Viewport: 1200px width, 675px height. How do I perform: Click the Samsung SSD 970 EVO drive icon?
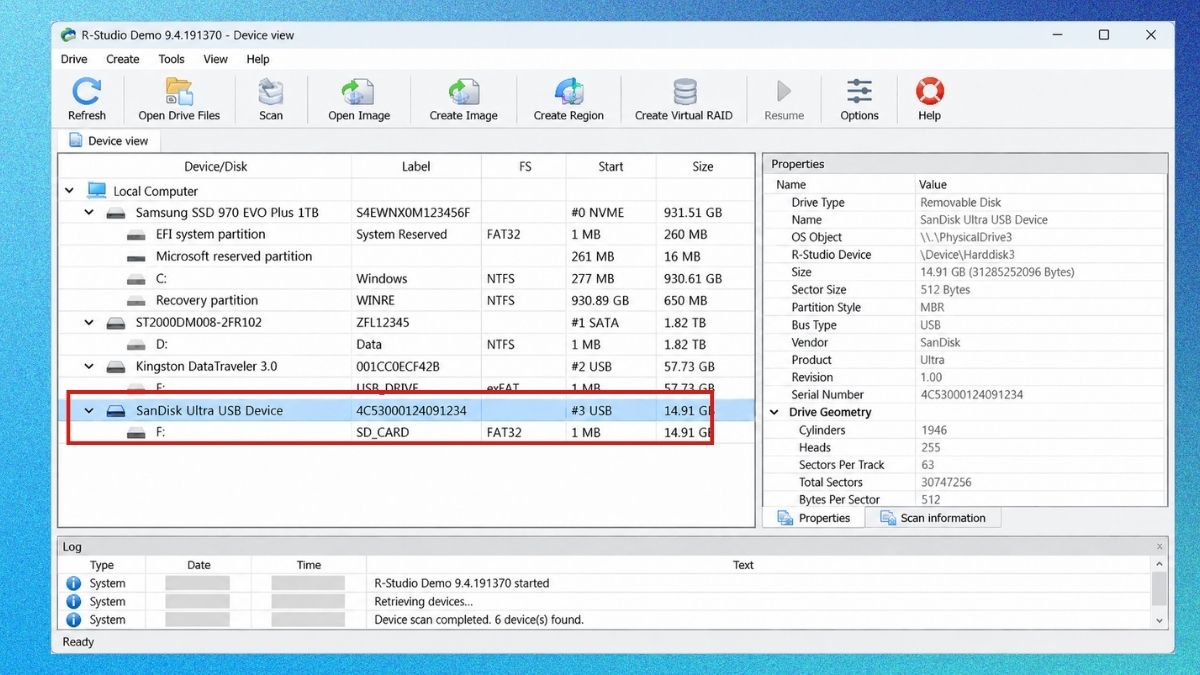coord(117,213)
